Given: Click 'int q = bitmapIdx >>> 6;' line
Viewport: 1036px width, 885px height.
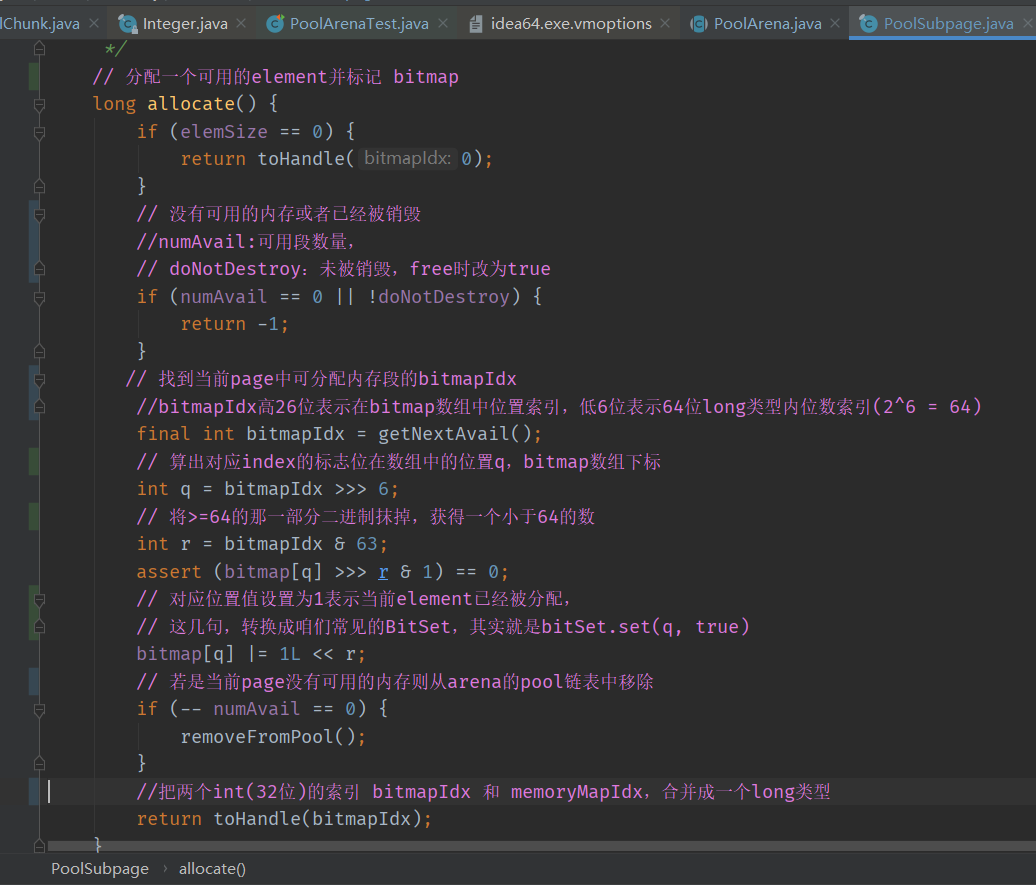Looking at the screenshot, I should (x=268, y=489).
